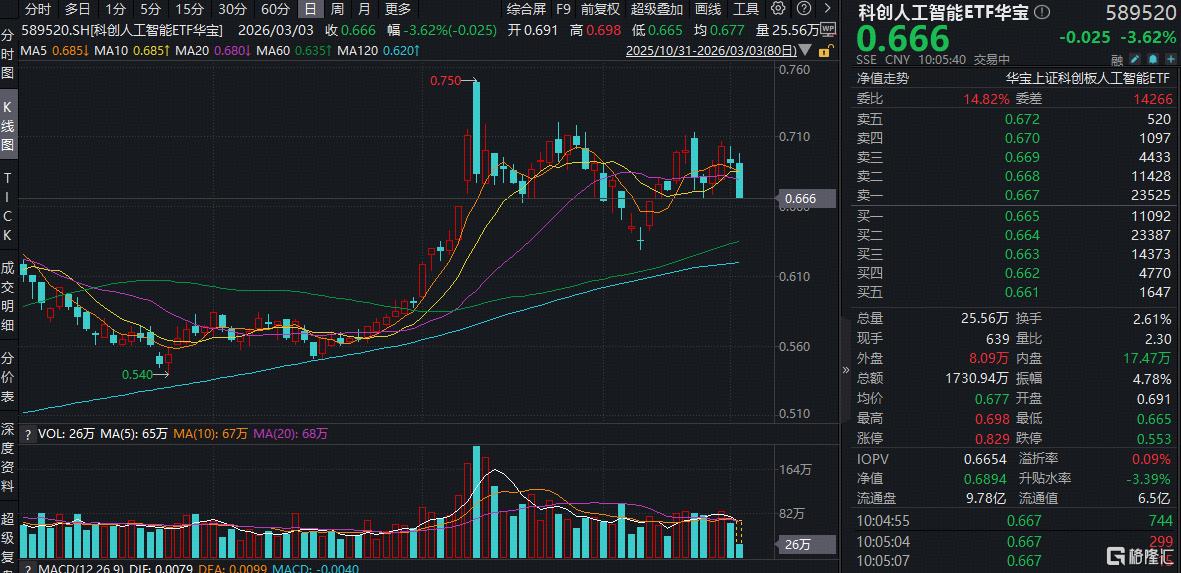Open 深度资料 in left sidebar
Viewport: 1181px width, 573px height.
pos(8,459)
